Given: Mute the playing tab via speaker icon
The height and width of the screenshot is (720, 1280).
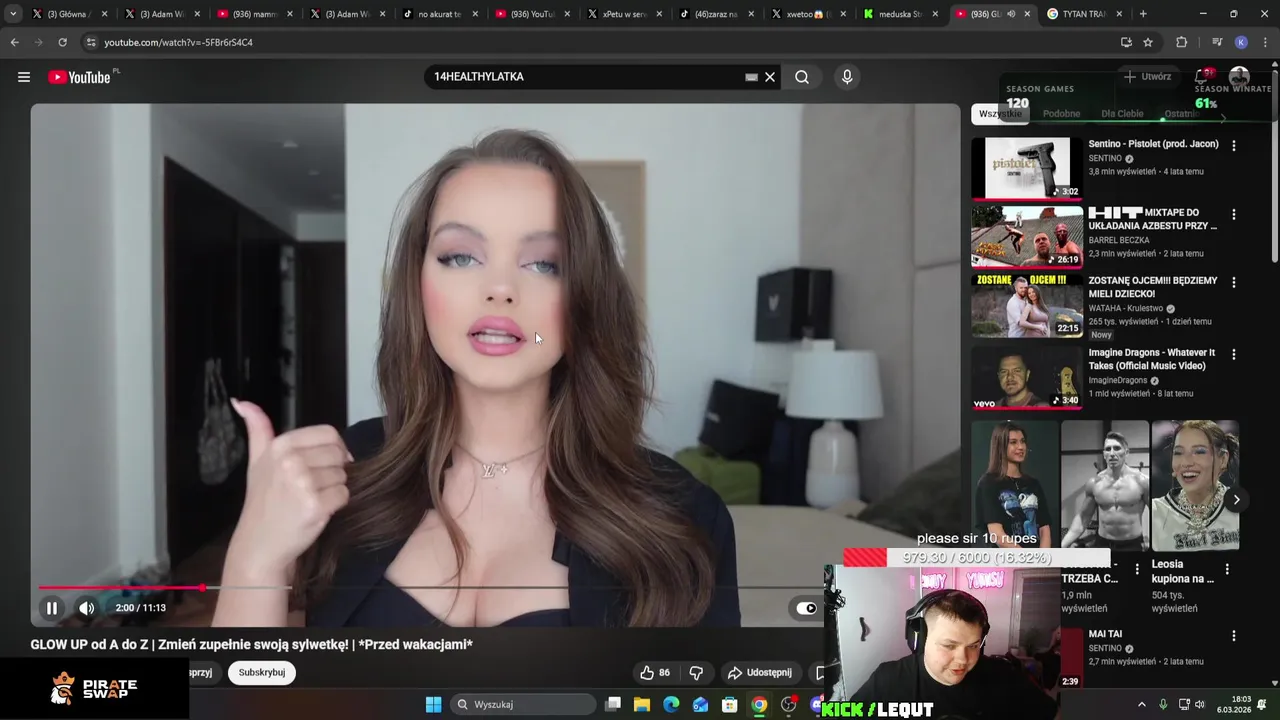Looking at the screenshot, I should tap(1010, 14).
